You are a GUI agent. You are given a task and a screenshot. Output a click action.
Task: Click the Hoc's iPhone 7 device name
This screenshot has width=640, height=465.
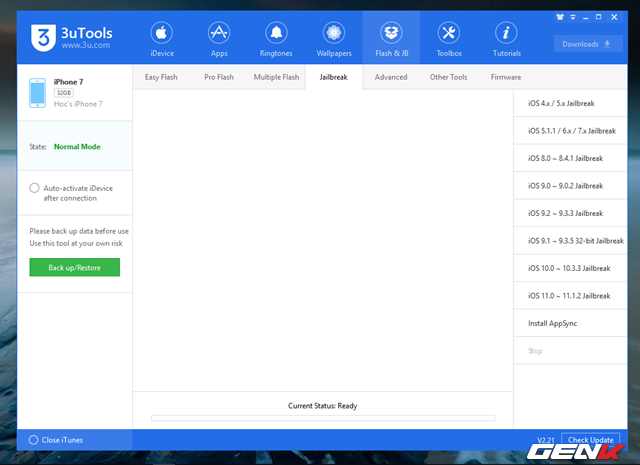[x=78, y=104]
